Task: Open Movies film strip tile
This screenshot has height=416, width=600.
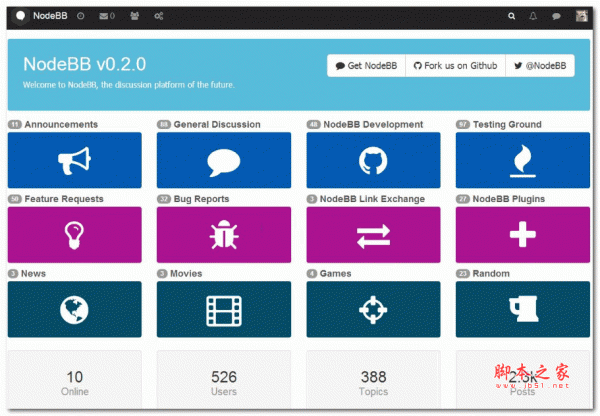Action: pos(224,309)
